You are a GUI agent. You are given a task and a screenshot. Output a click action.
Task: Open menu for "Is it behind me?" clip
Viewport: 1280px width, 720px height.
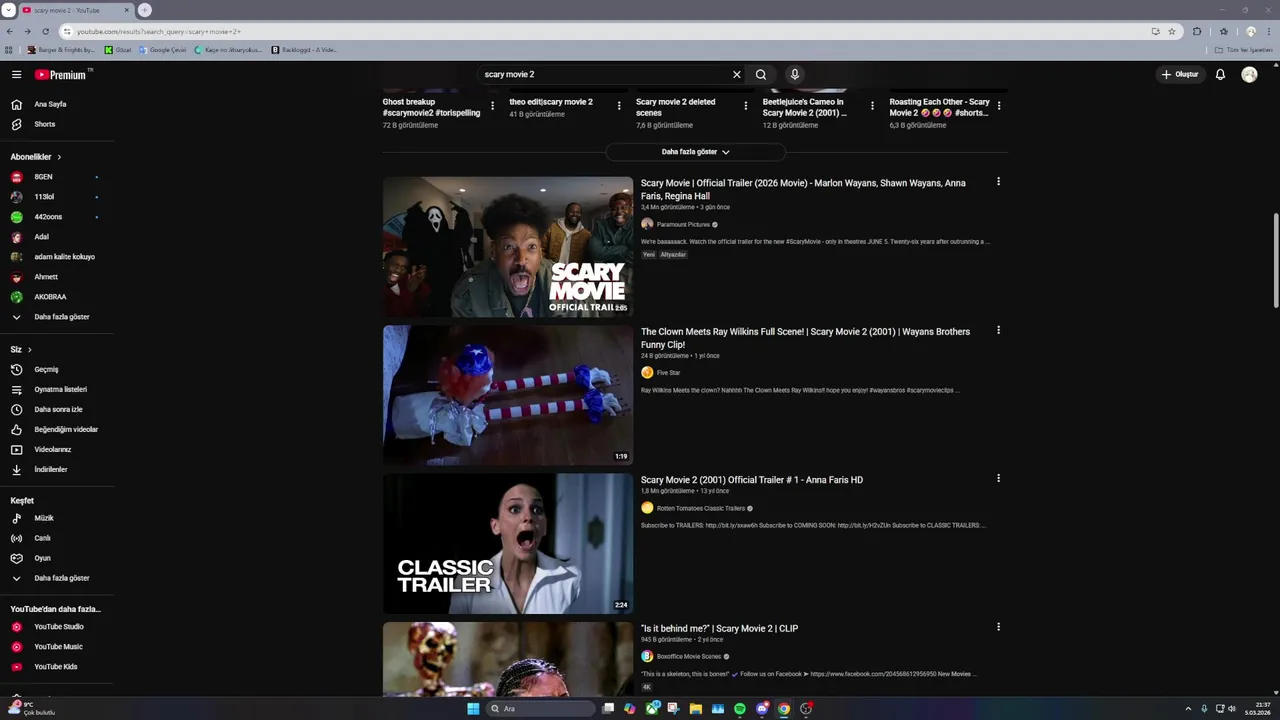tap(998, 627)
